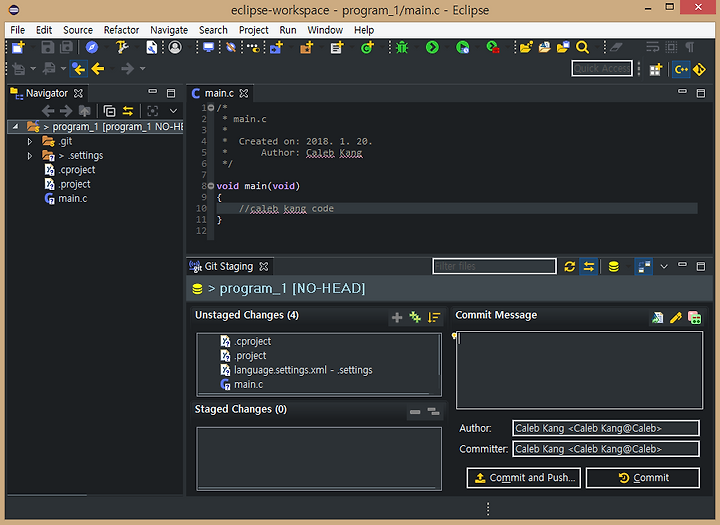Launch Debug with the green bug icon

[x=402, y=47]
